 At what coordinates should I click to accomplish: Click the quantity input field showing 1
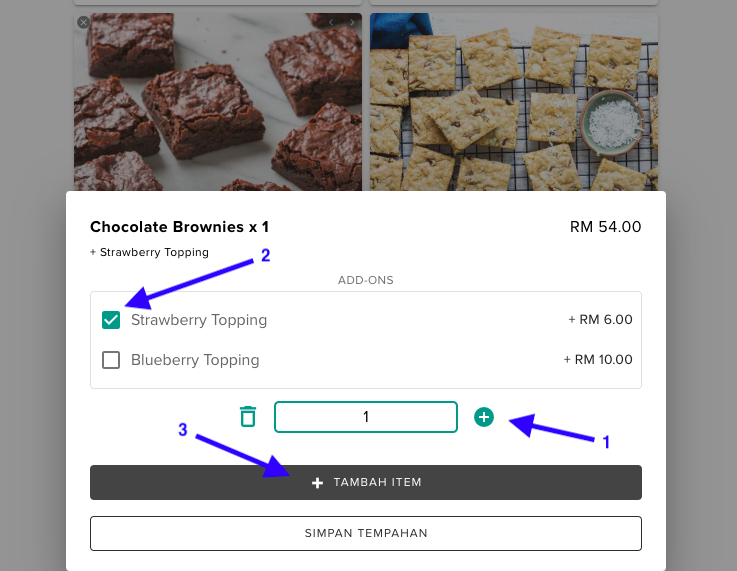tap(366, 417)
